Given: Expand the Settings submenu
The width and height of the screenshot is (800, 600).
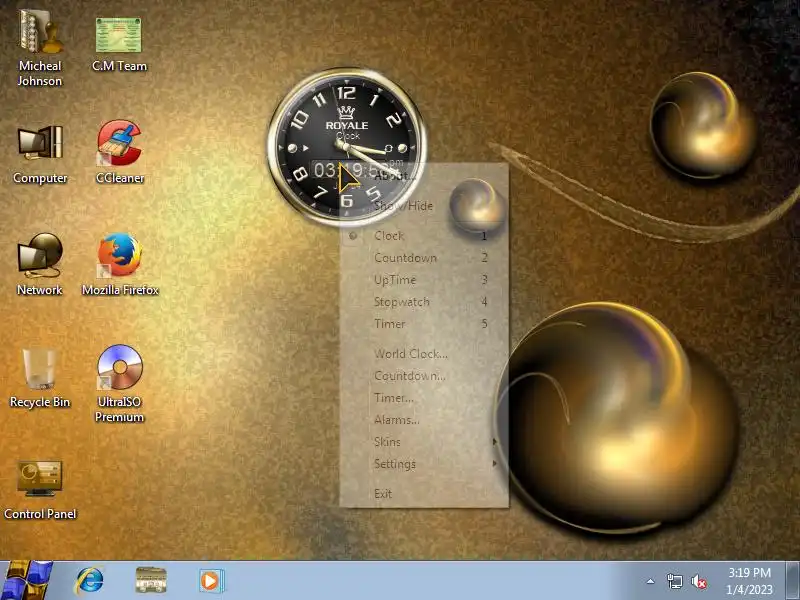Looking at the screenshot, I should 423,463.
